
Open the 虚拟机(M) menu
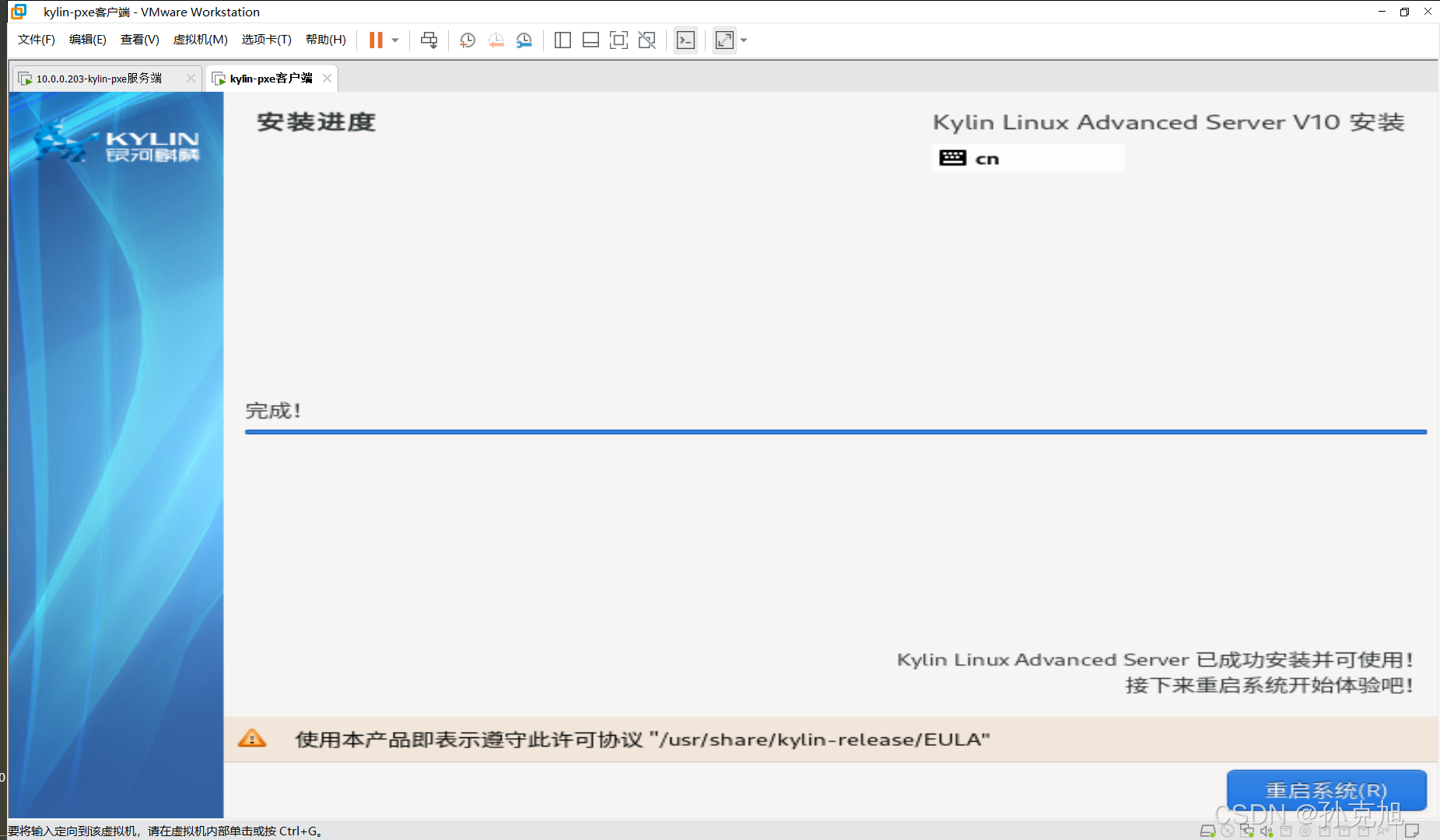(x=201, y=40)
